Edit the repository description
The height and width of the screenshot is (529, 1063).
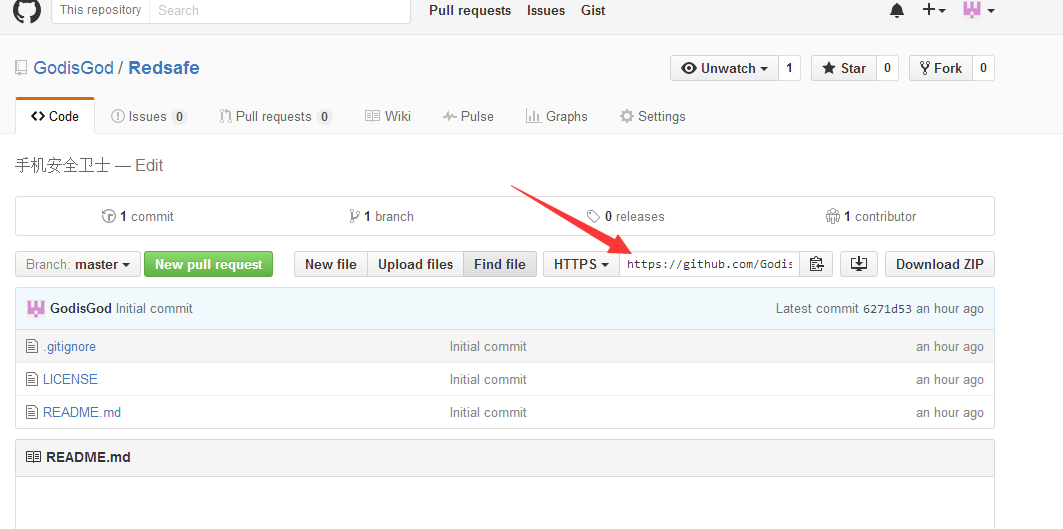149,165
